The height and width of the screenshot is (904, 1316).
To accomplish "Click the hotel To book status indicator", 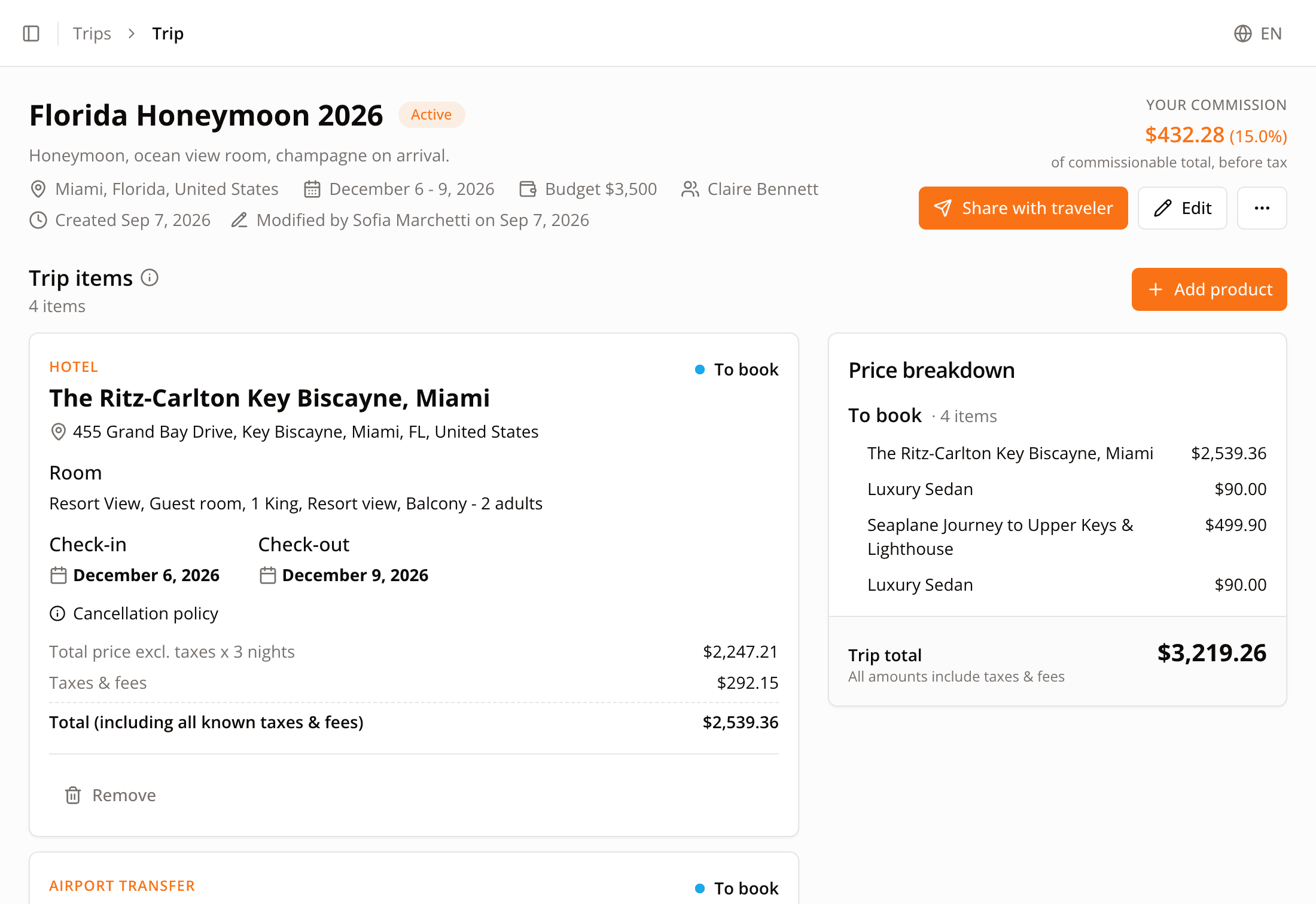I will [x=737, y=369].
